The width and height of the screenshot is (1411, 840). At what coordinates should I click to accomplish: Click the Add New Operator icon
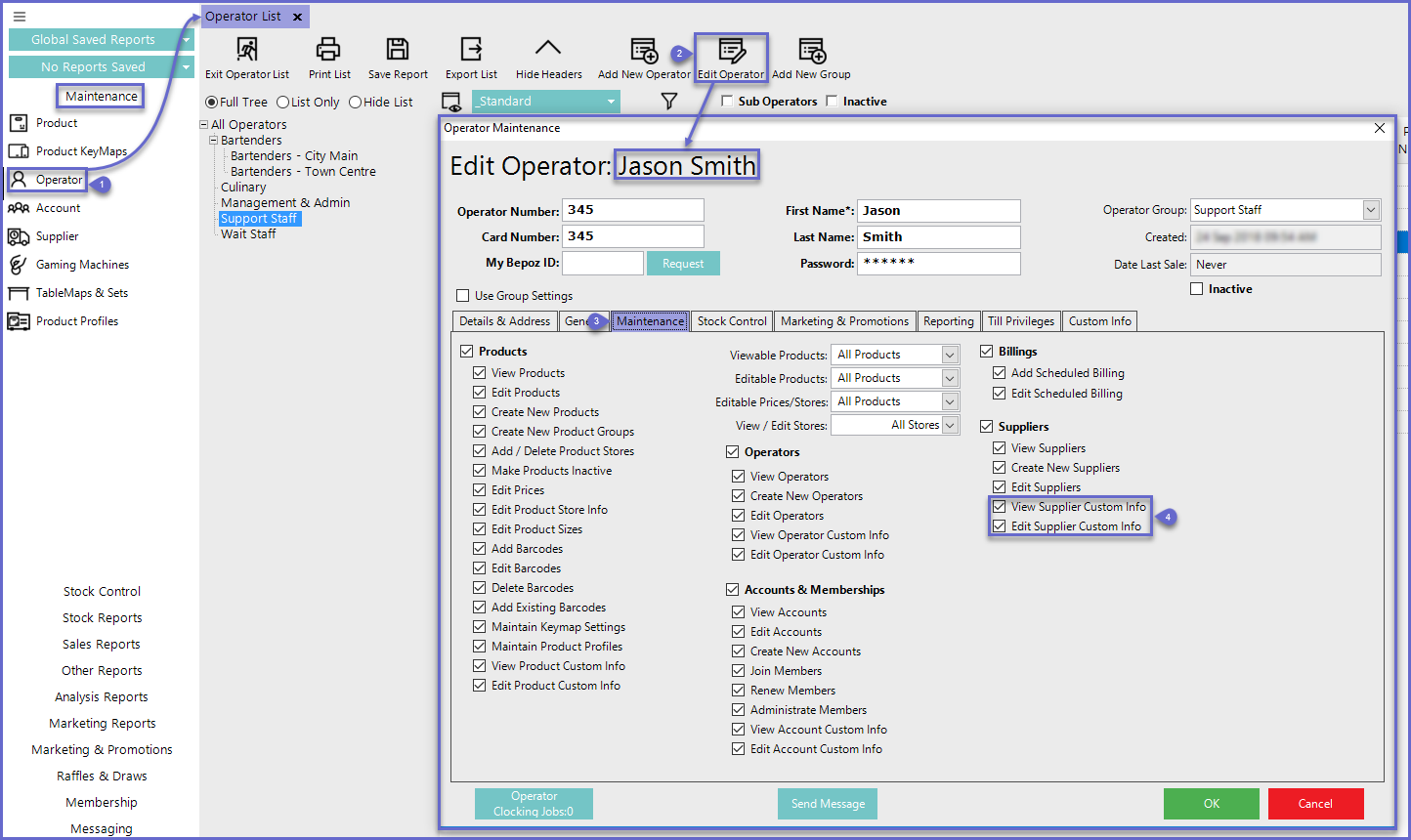coord(644,51)
